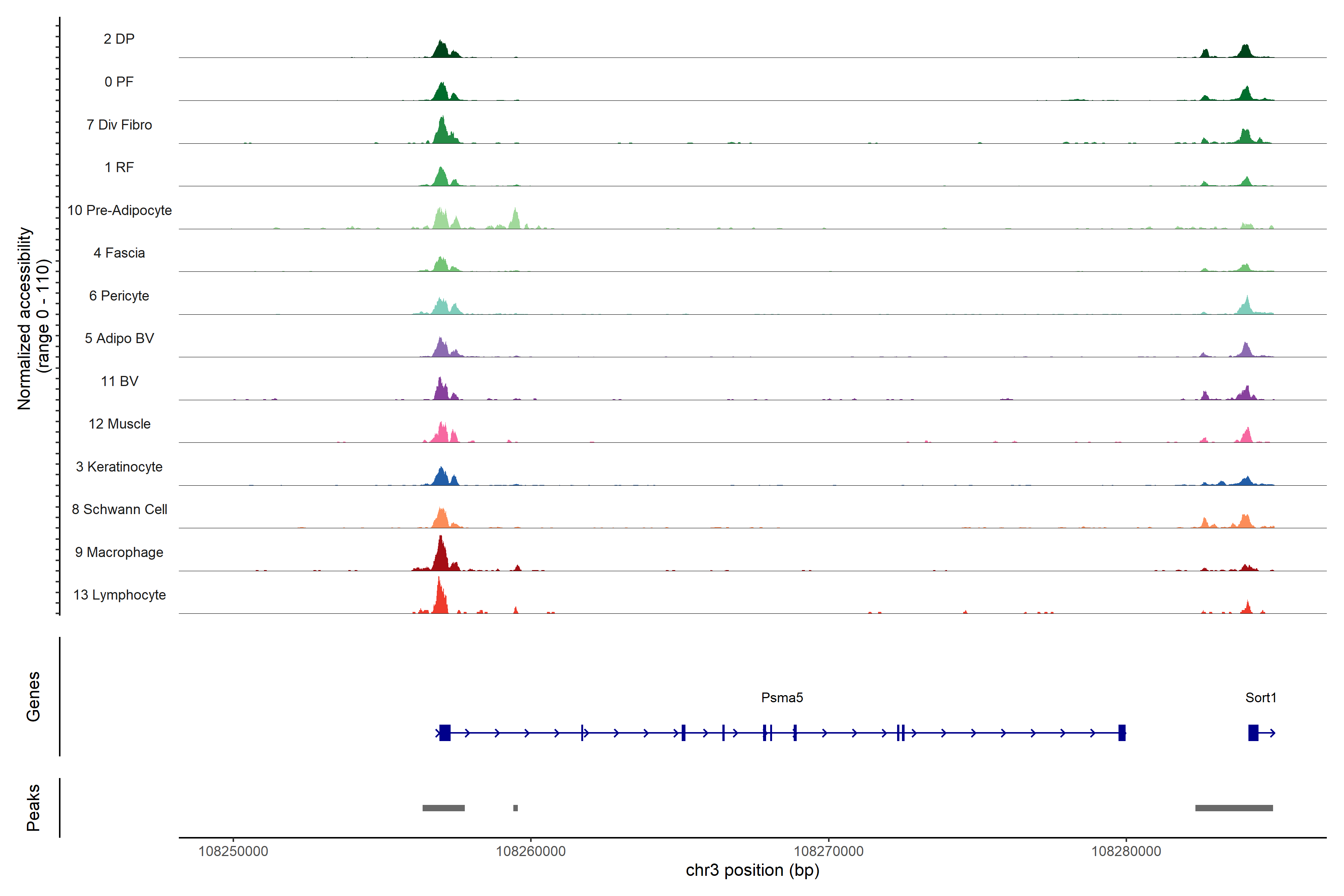Click the last exon of Psma5

coord(1122,732)
